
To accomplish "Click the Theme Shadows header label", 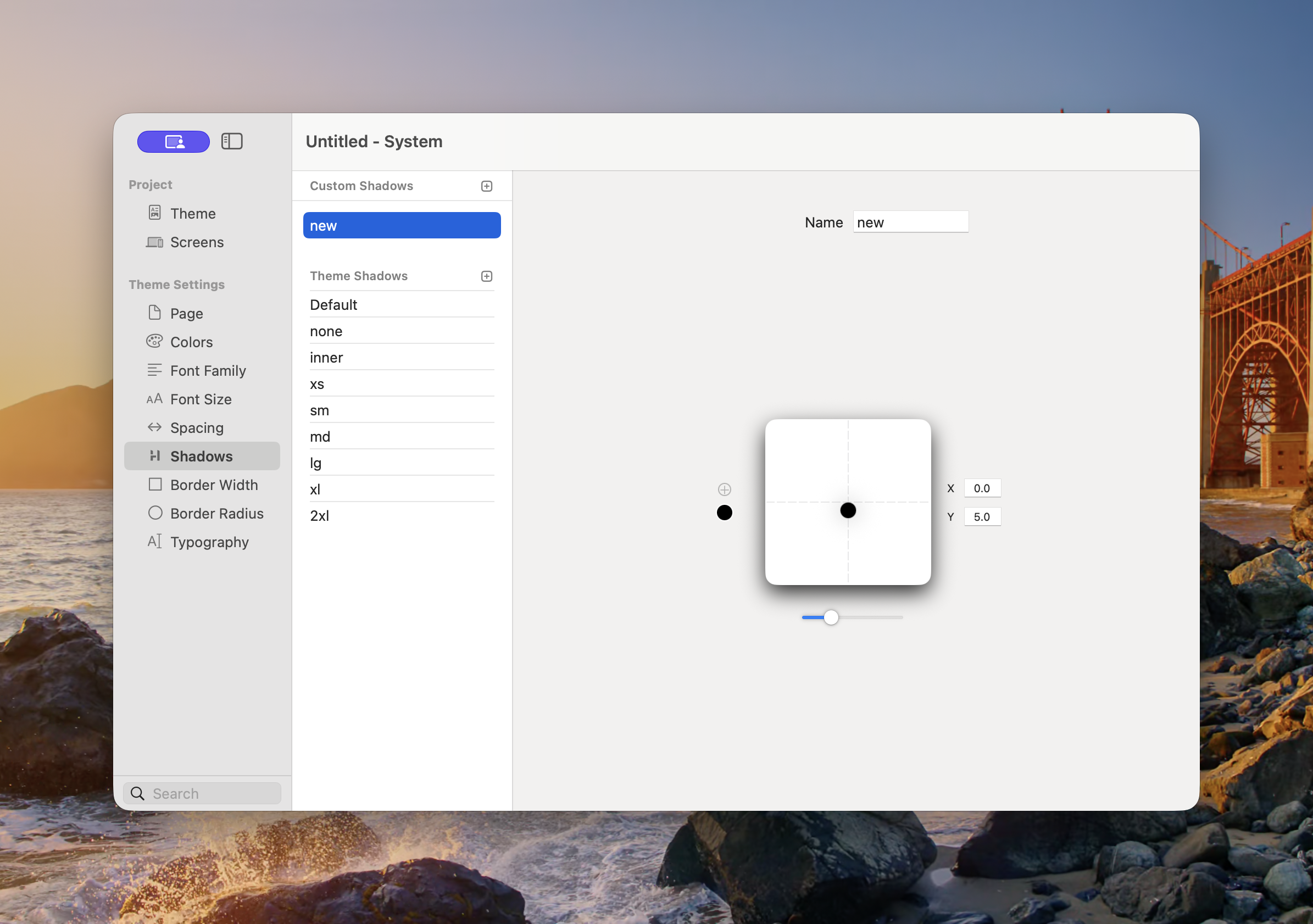I will tap(359, 276).
